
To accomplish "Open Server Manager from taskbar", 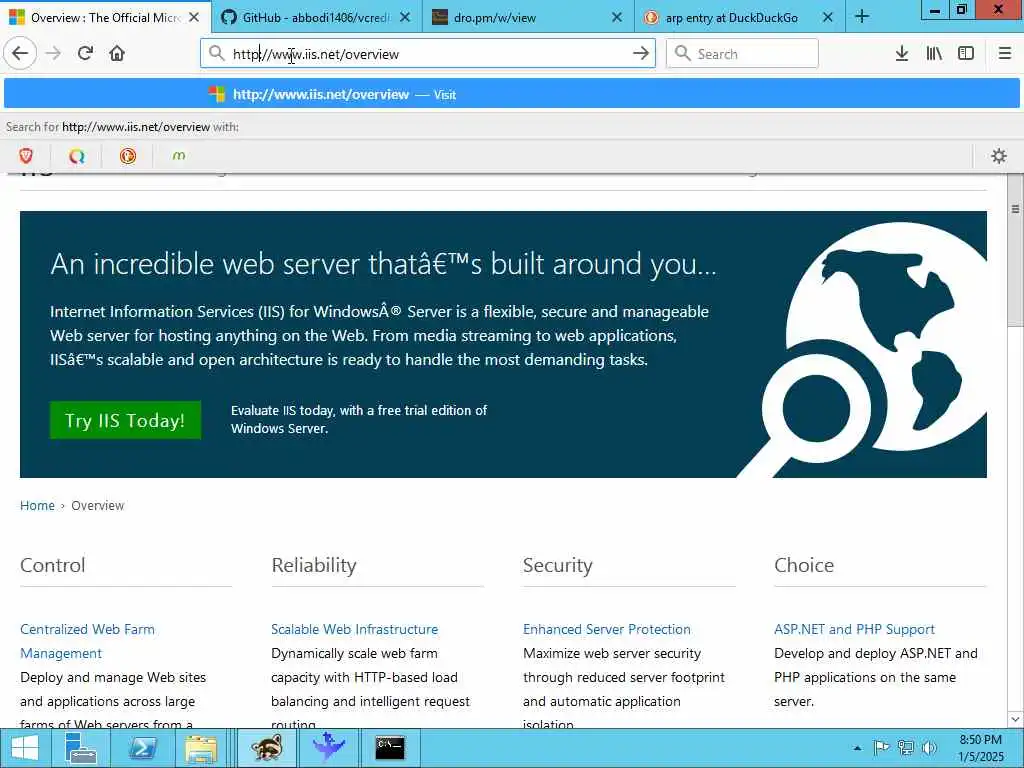I will (81, 748).
